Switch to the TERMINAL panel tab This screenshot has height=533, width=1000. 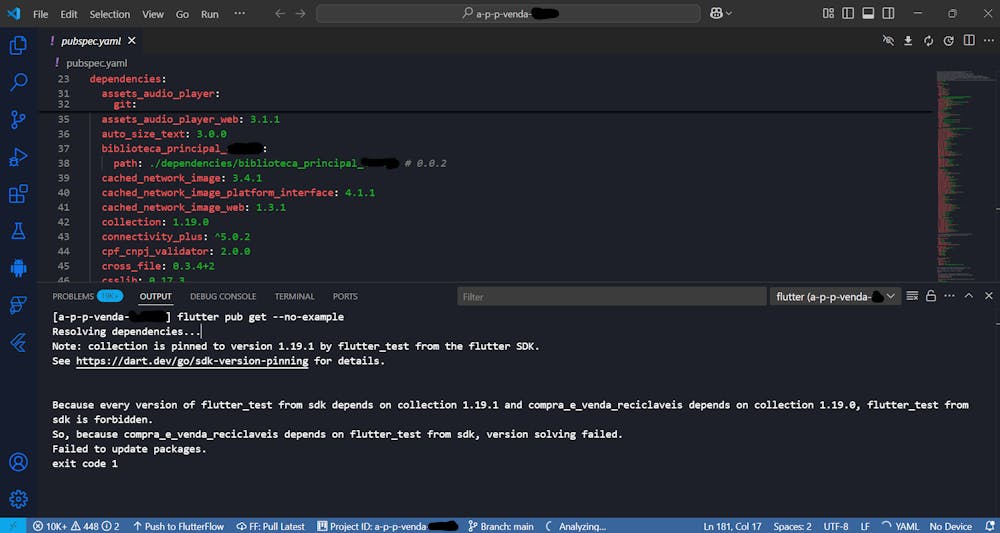pos(294,297)
